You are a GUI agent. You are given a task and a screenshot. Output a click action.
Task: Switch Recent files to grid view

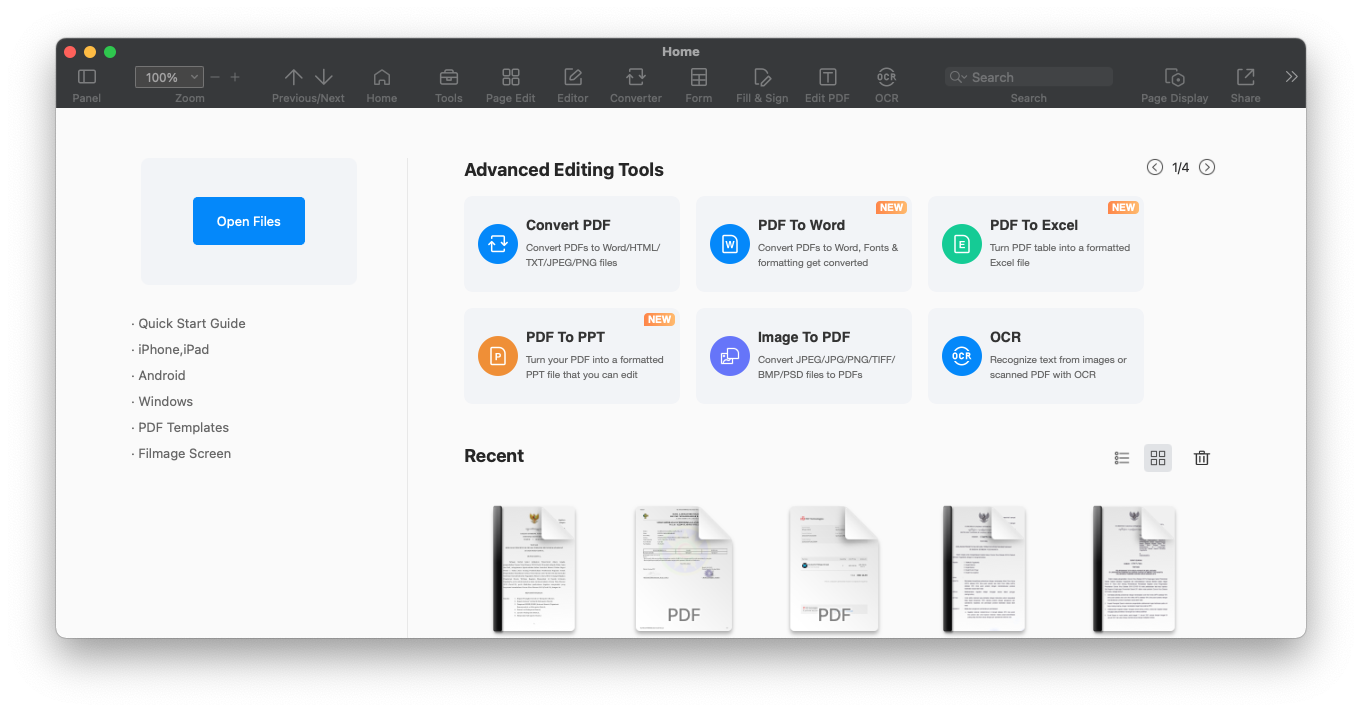point(1158,458)
